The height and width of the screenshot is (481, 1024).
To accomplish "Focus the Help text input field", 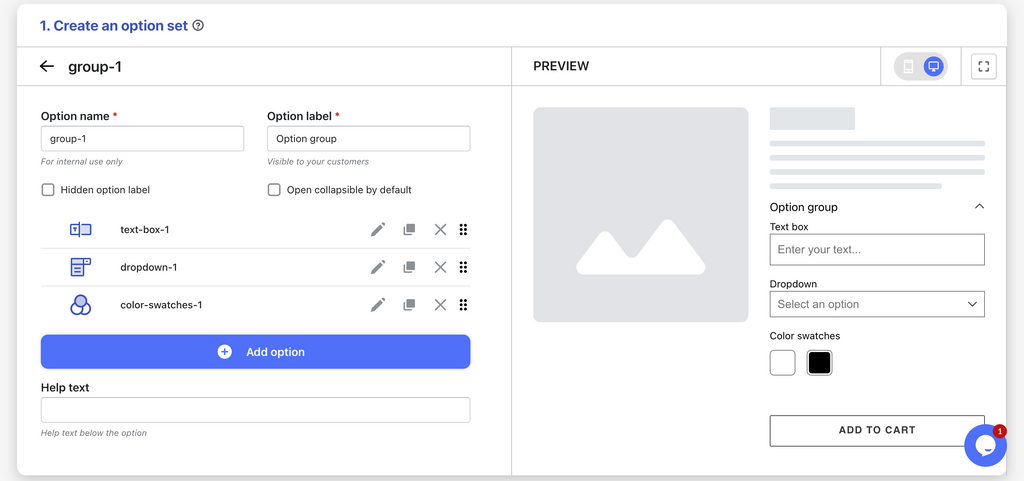I will tap(255, 410).
